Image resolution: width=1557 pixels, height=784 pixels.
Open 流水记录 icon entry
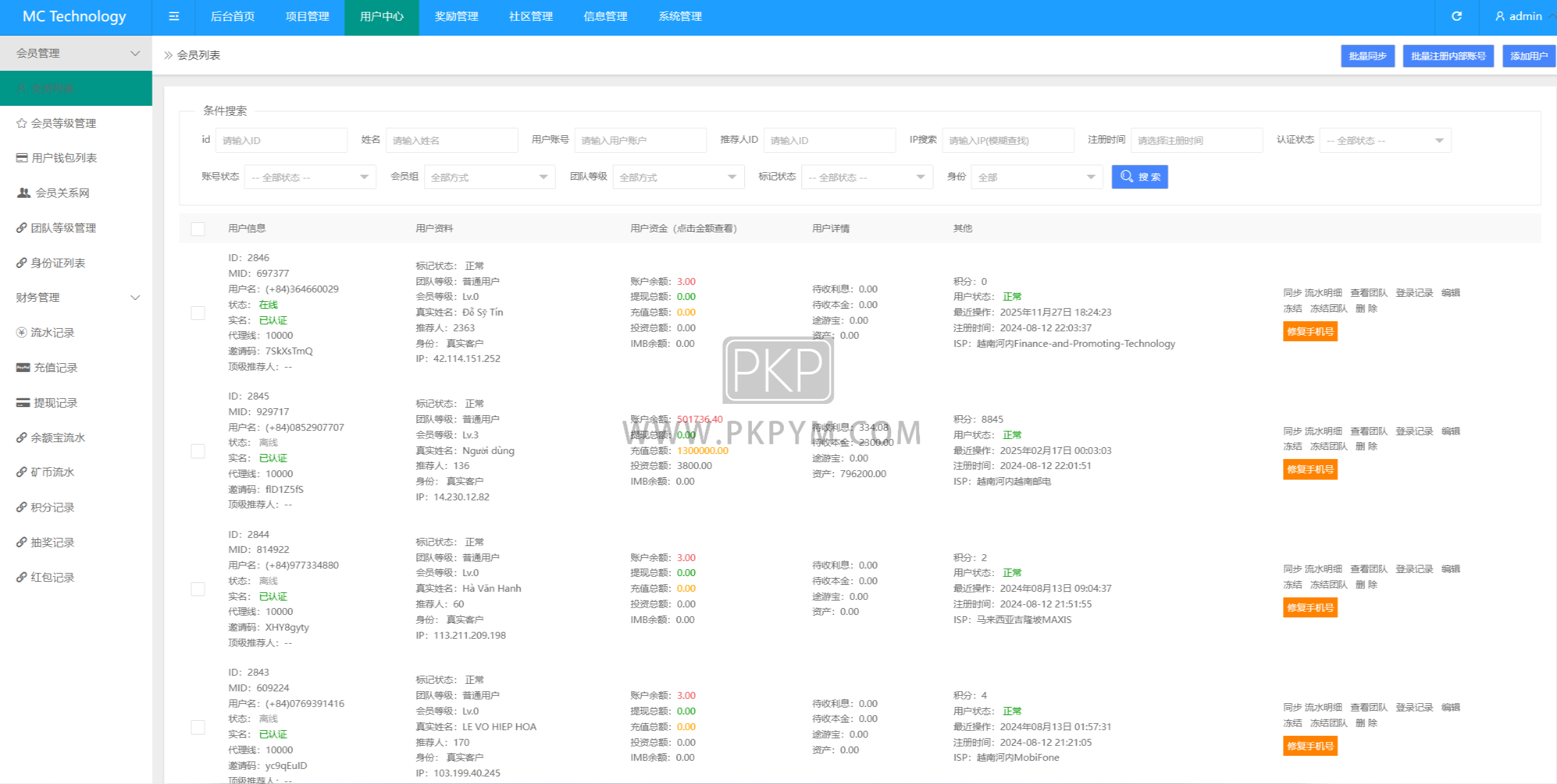point(21,333)
